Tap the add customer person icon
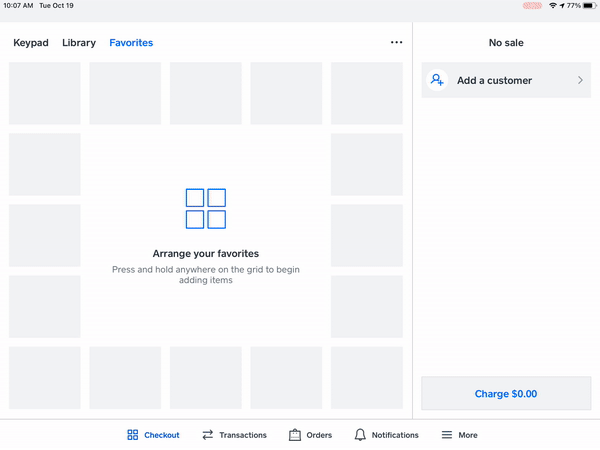The height and width of the screenshot is (450, 600). point(437,80)
